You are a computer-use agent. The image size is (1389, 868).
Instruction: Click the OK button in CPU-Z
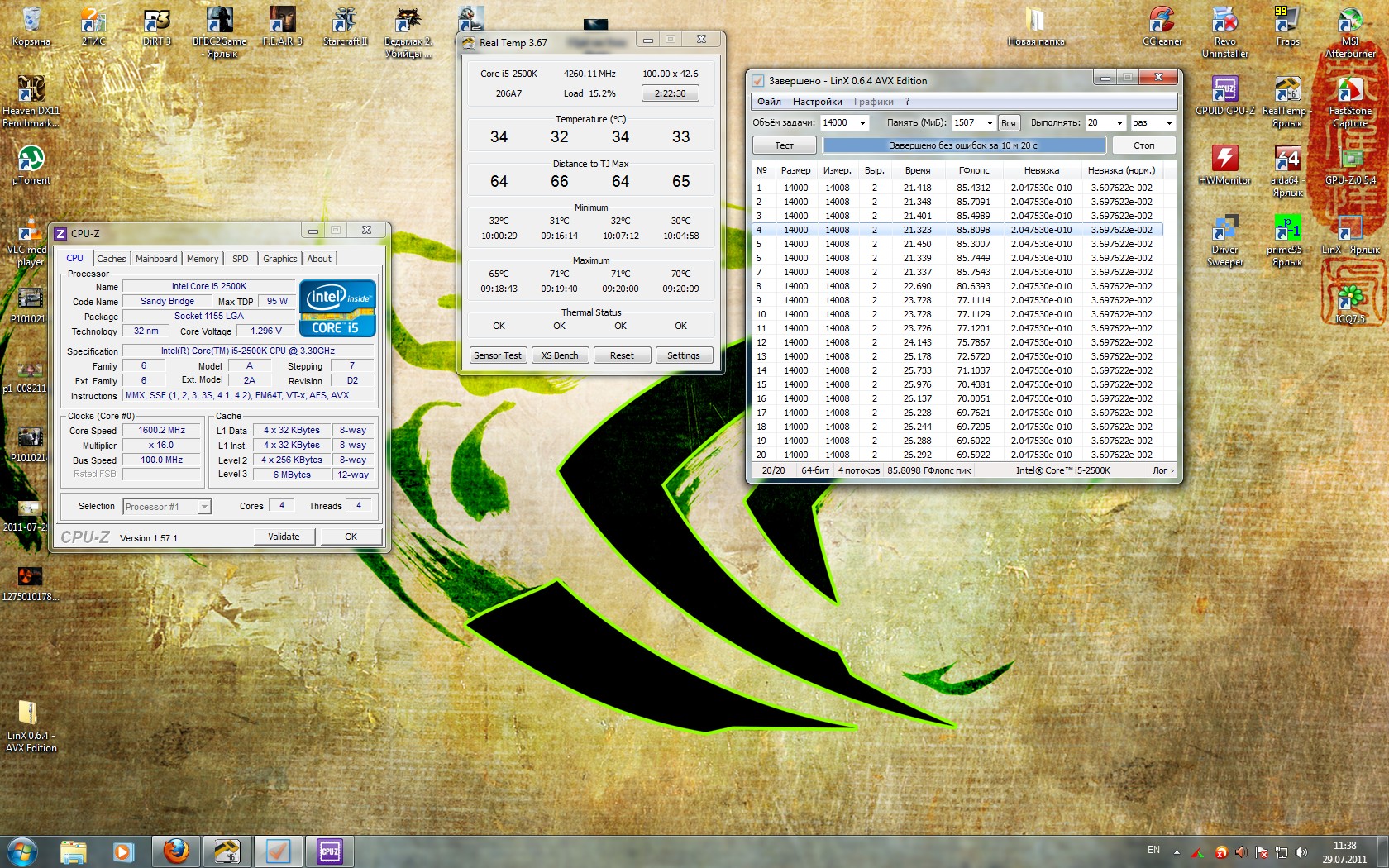point(351,537)
